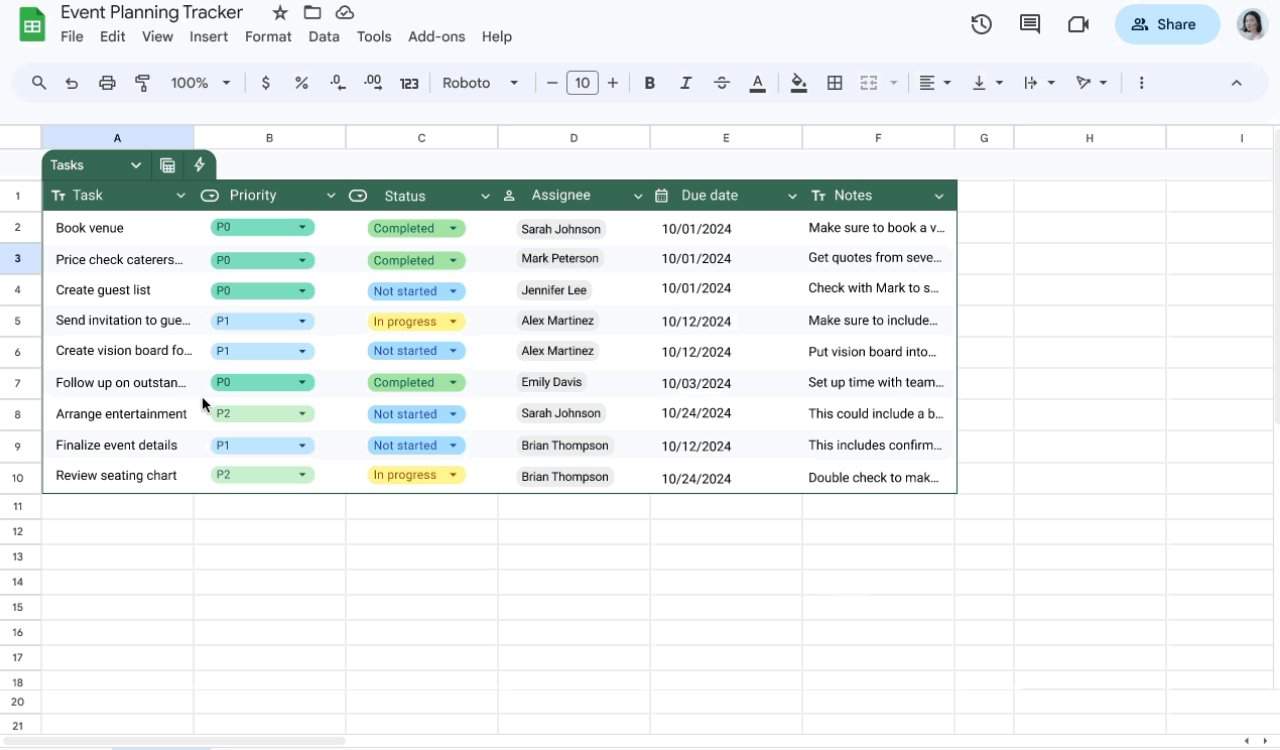Open the Edit menu
The height and width of the screenshot is (750, 1280).
[112, 36]
